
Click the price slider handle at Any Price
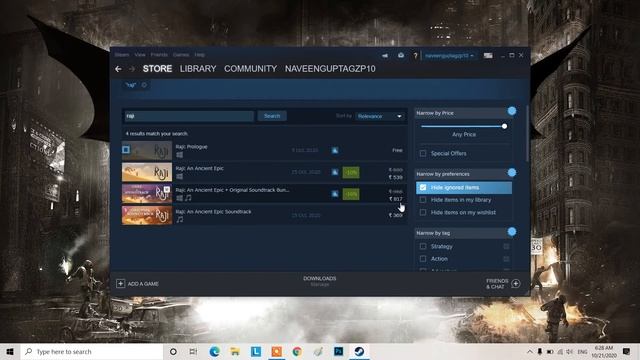click(504, 127)
